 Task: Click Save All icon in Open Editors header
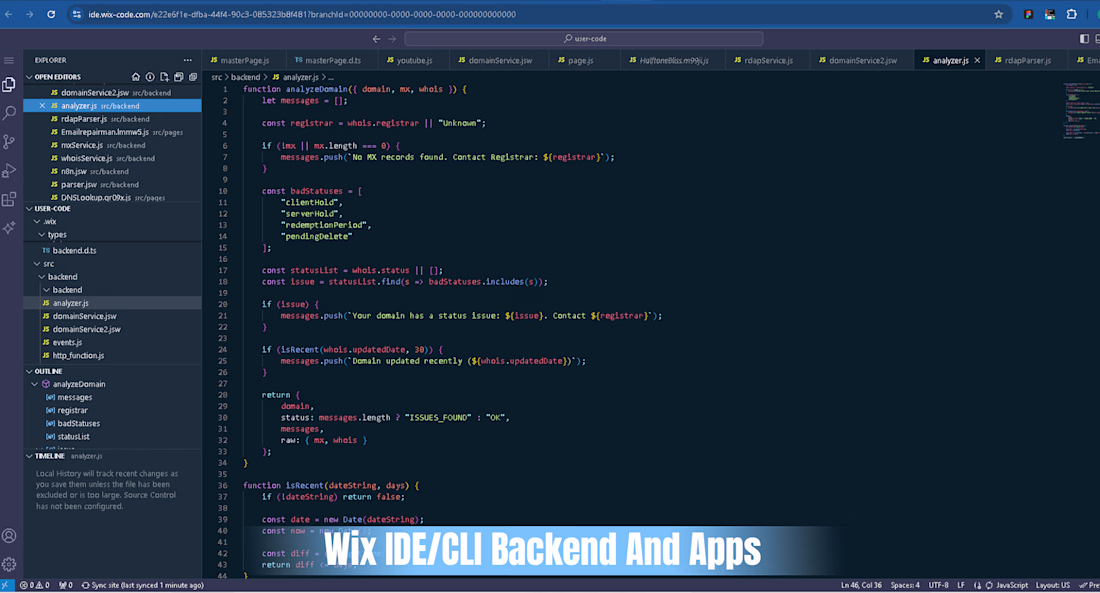pyautogui.click(x=179, y=77)
